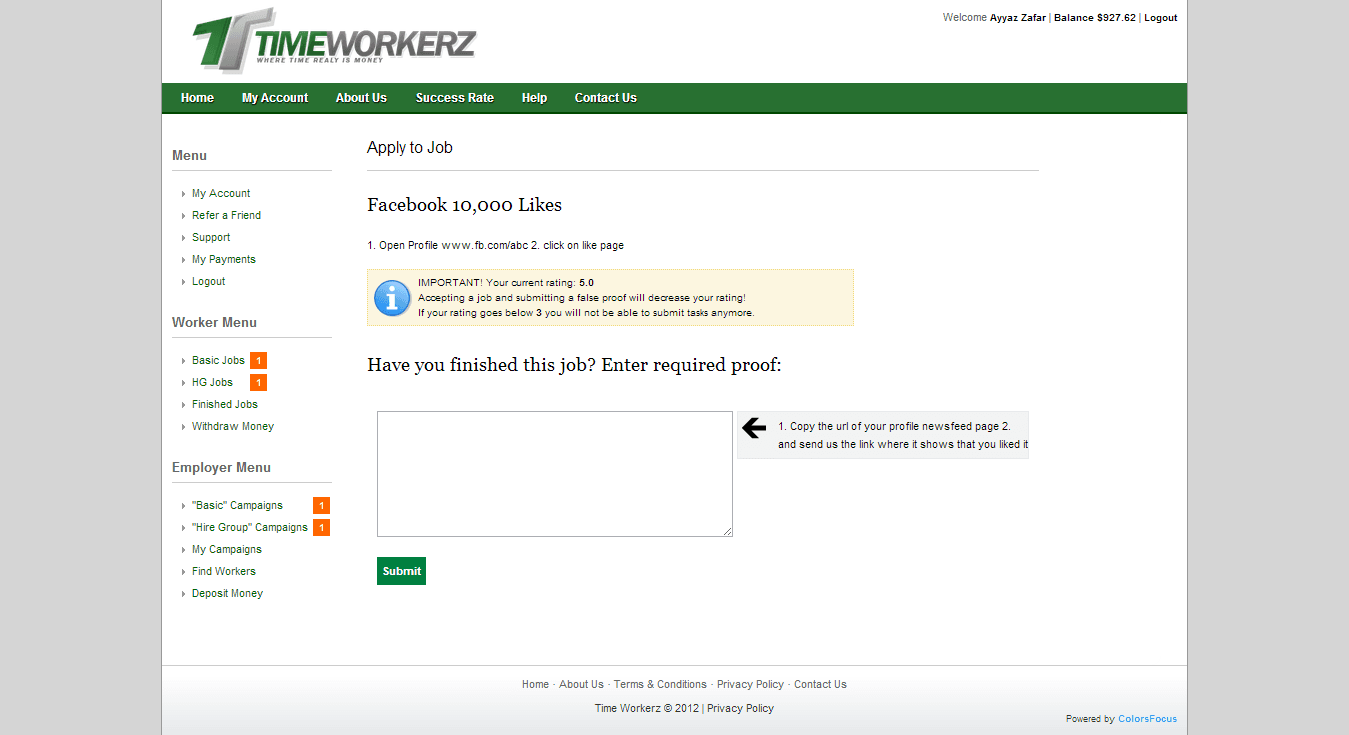Open Basic Jobs in Worker Menu
The image size is (1349, 735).
pyautogui.click(x=218, y=361)
